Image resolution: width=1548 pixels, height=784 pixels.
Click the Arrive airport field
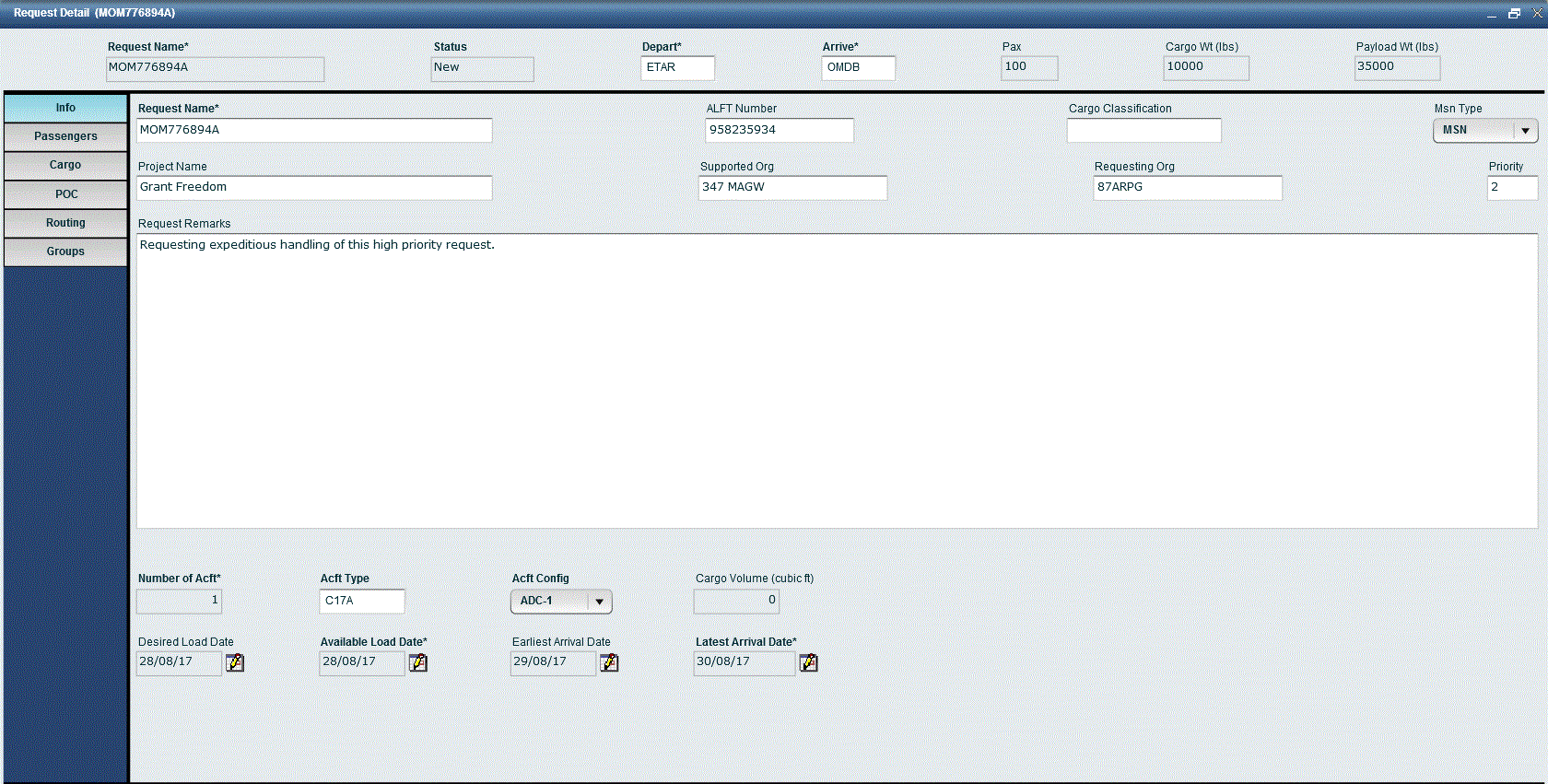point(858,68)
